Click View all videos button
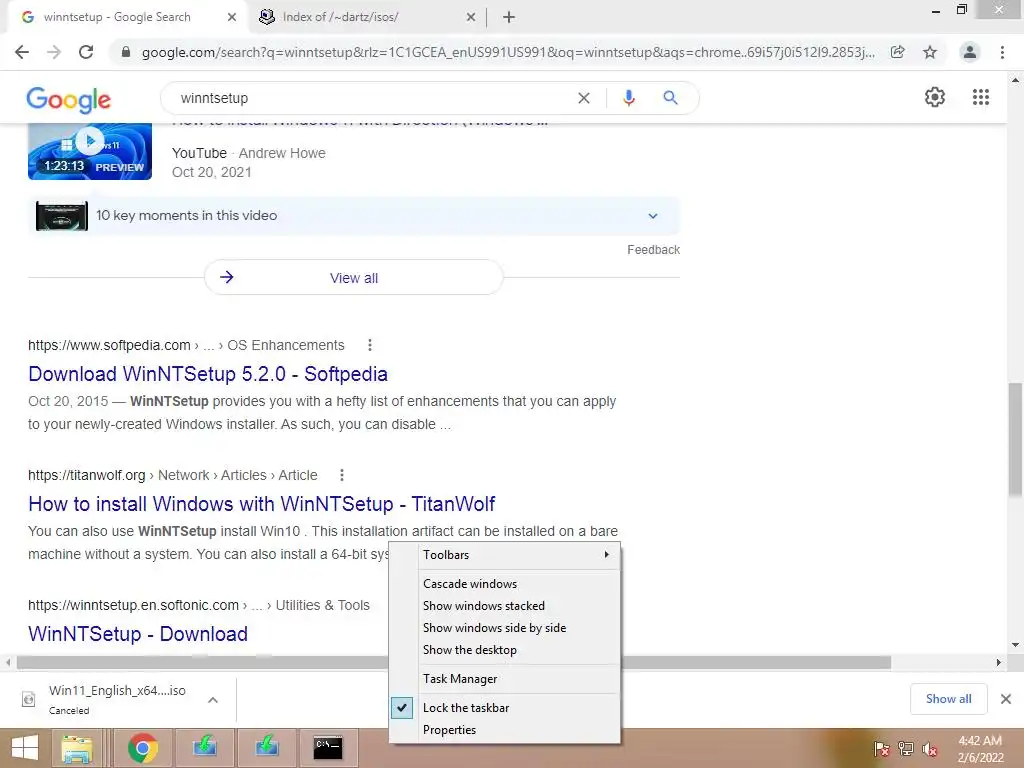 (353, 278)
